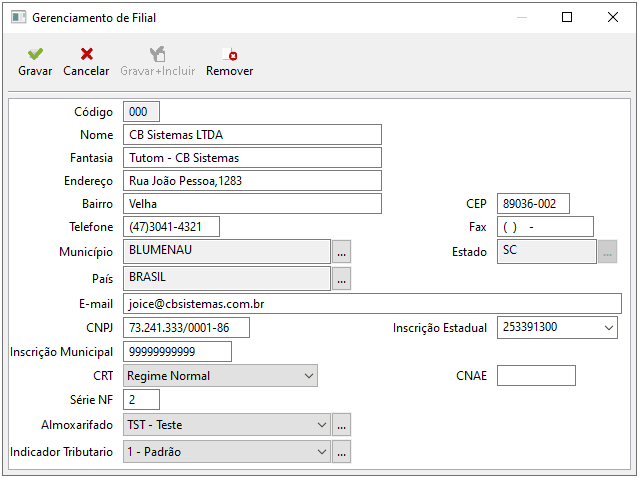Click the Nome field CB Sistemas LTDA

[x=252, y=134]
